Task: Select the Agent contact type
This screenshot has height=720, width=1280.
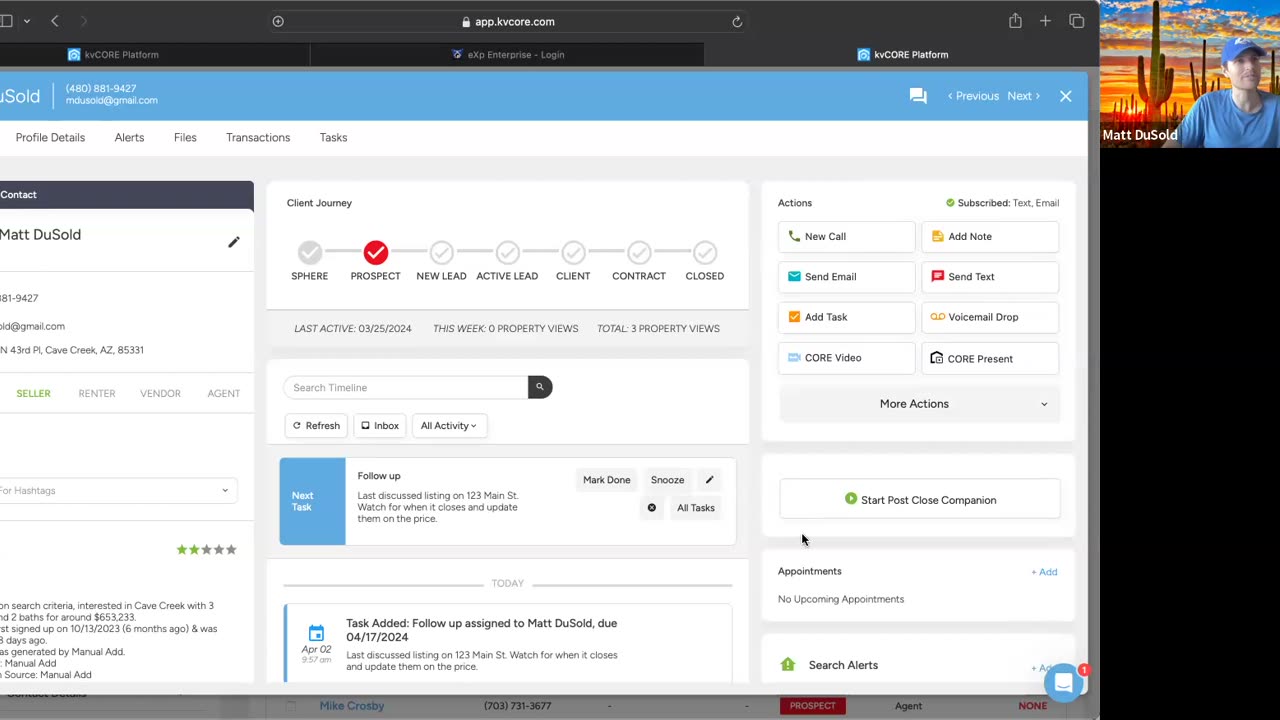Action: (x=224, y=394)
